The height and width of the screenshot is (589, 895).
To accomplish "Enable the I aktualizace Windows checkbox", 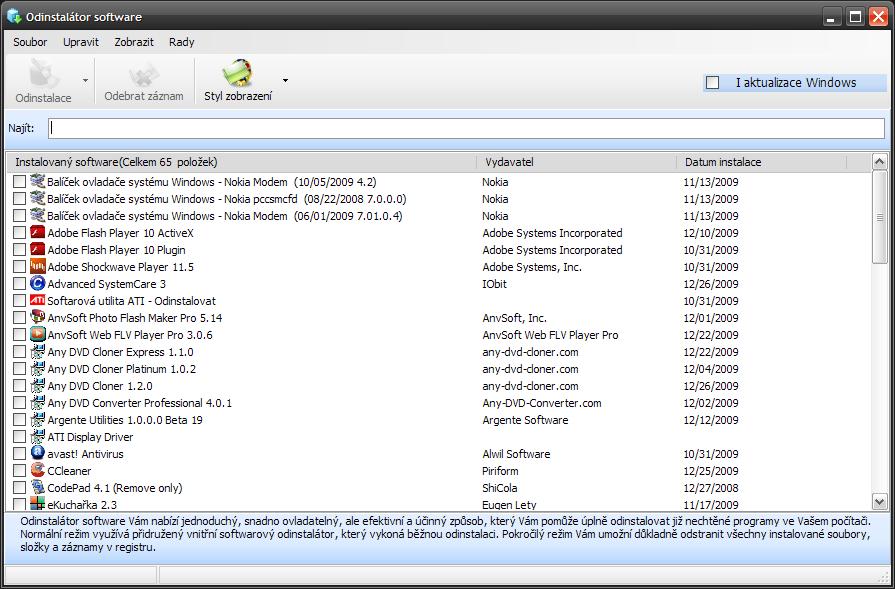I will pos(713,83).
